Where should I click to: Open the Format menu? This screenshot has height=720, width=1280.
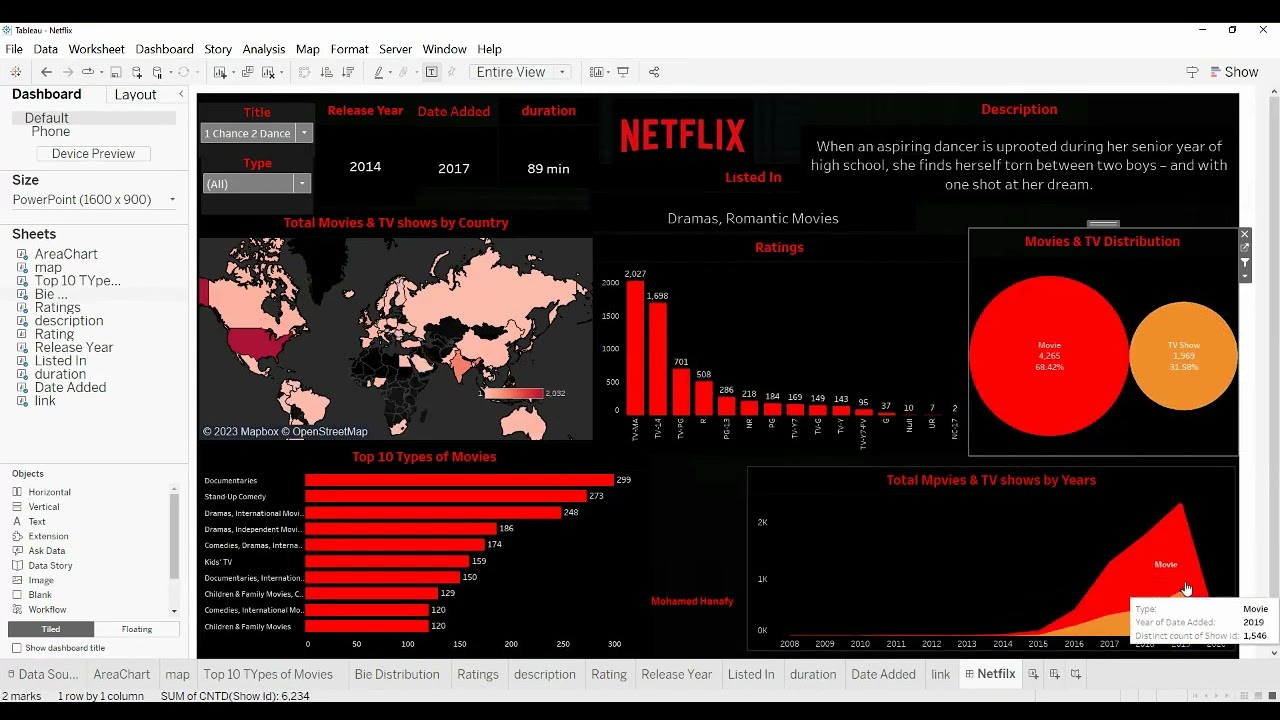pos(349,49)
